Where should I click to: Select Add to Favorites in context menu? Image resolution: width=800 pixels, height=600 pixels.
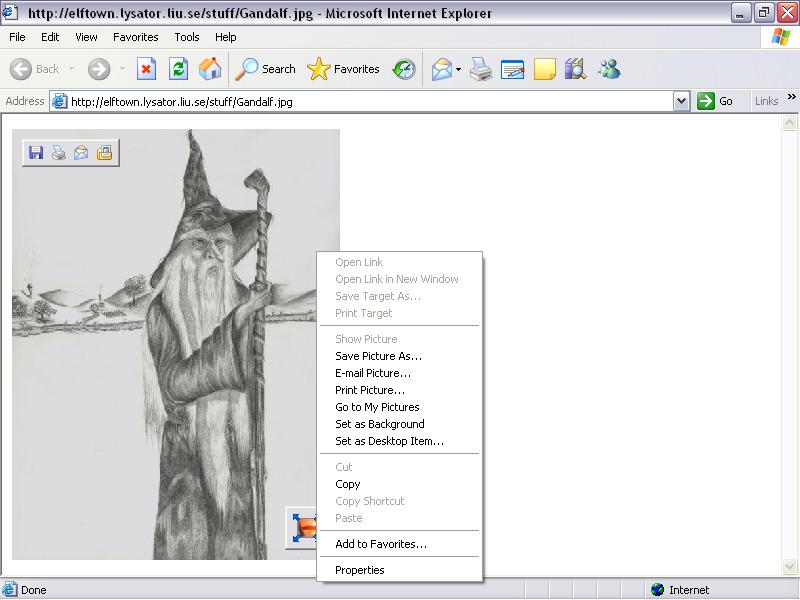(399, 544)
